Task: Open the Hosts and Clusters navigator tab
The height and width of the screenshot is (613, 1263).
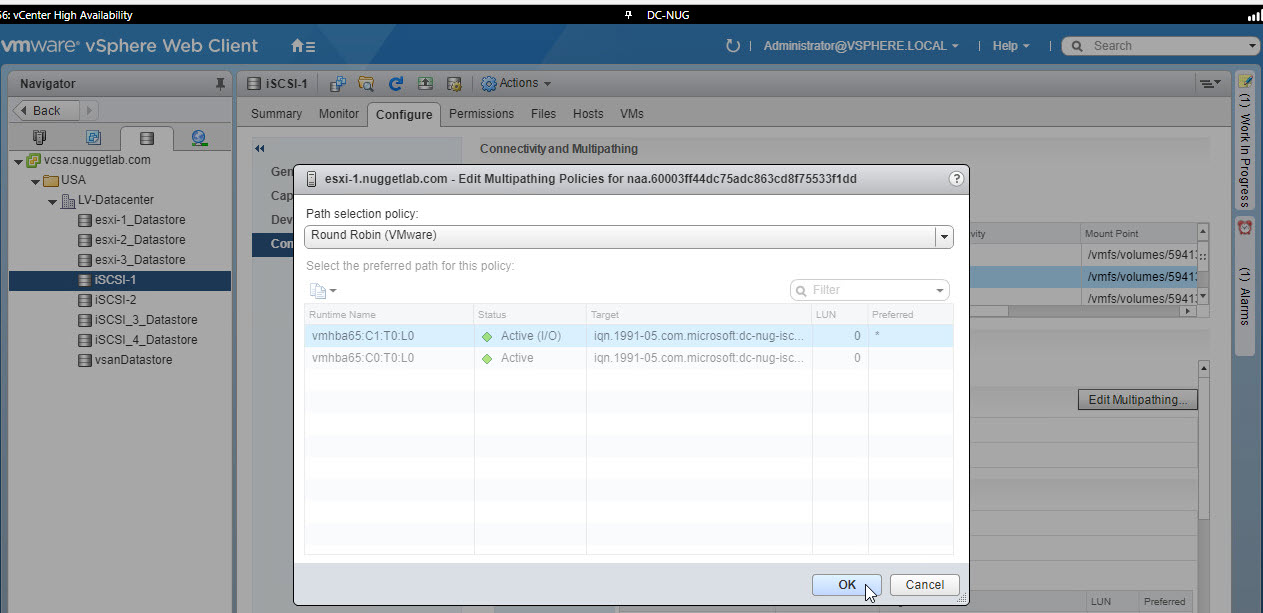Action: click(40, 138)
